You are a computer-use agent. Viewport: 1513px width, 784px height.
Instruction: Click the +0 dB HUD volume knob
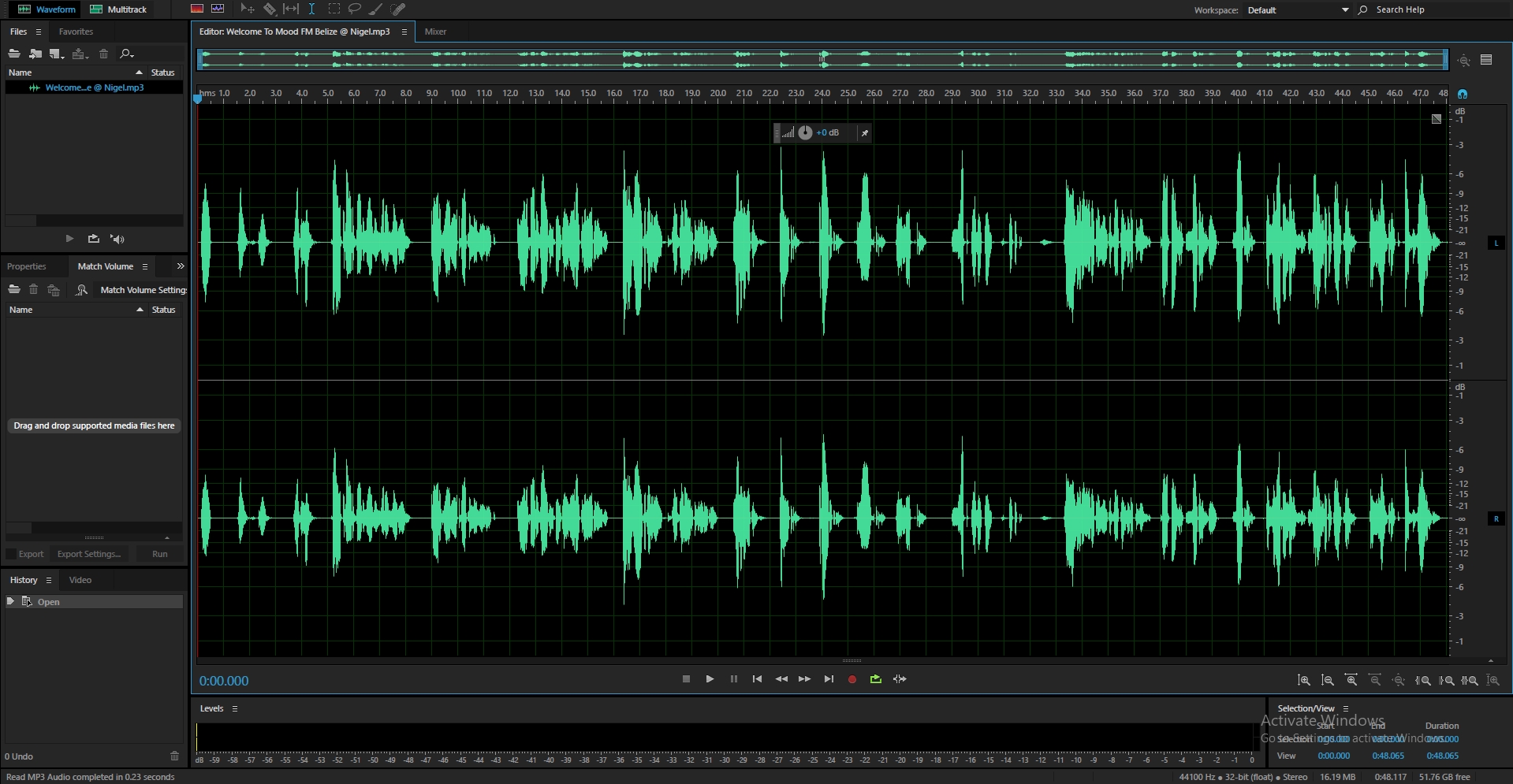point(805,132)
